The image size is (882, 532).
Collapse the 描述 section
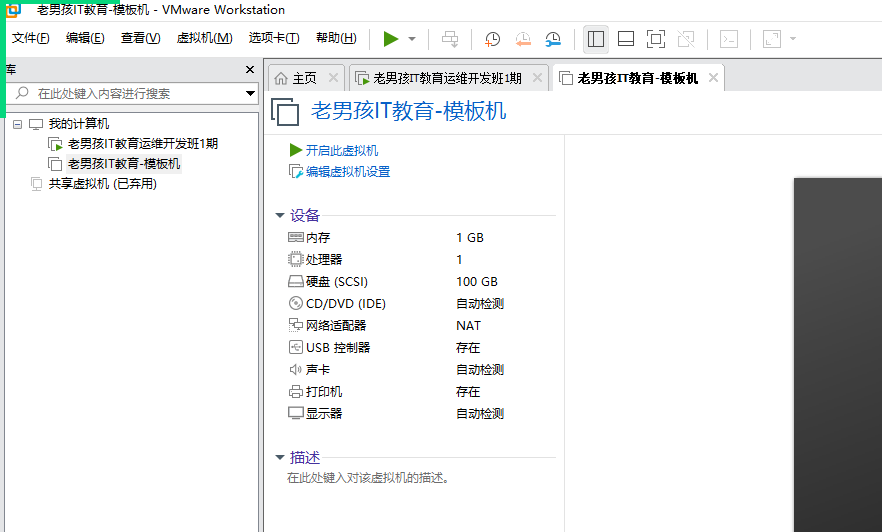(x=280, y=458)
